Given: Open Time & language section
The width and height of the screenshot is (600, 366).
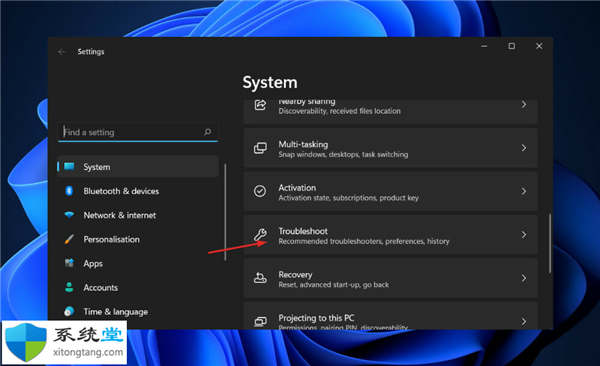Looking at the screenshot, I should [138, 312].
